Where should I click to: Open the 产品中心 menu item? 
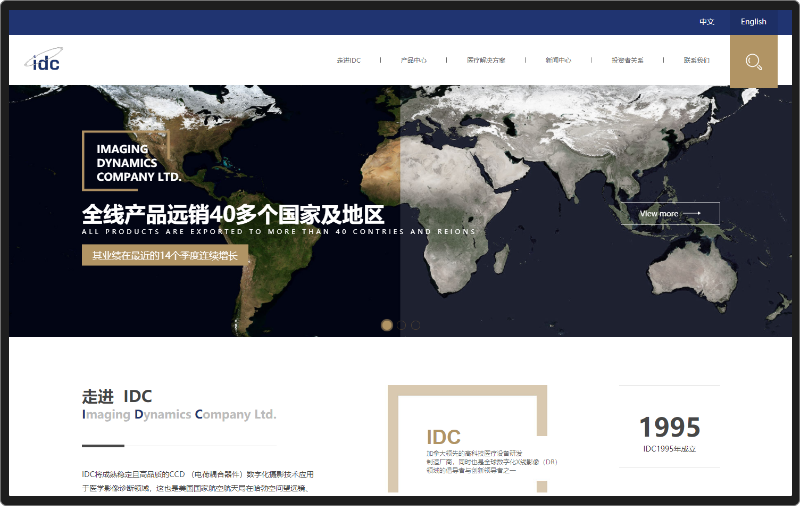point(413,60)
